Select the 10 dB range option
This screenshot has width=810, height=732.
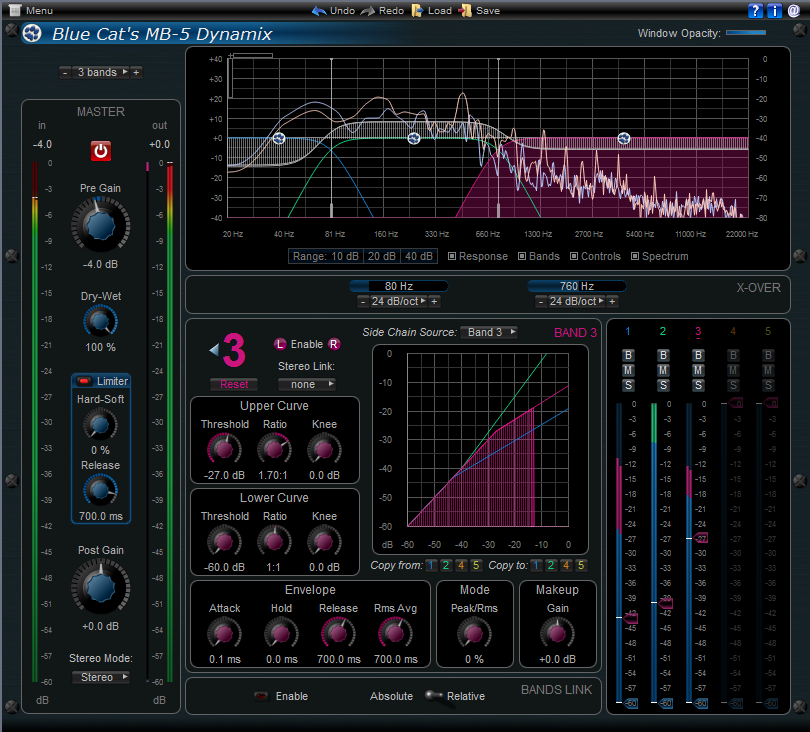coord(345,256)
